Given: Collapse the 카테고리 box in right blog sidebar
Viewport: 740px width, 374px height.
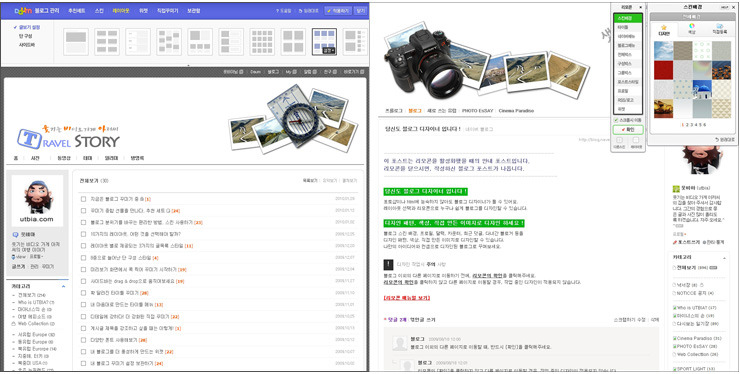Looking at the screenshot, I should coord(725,258).
